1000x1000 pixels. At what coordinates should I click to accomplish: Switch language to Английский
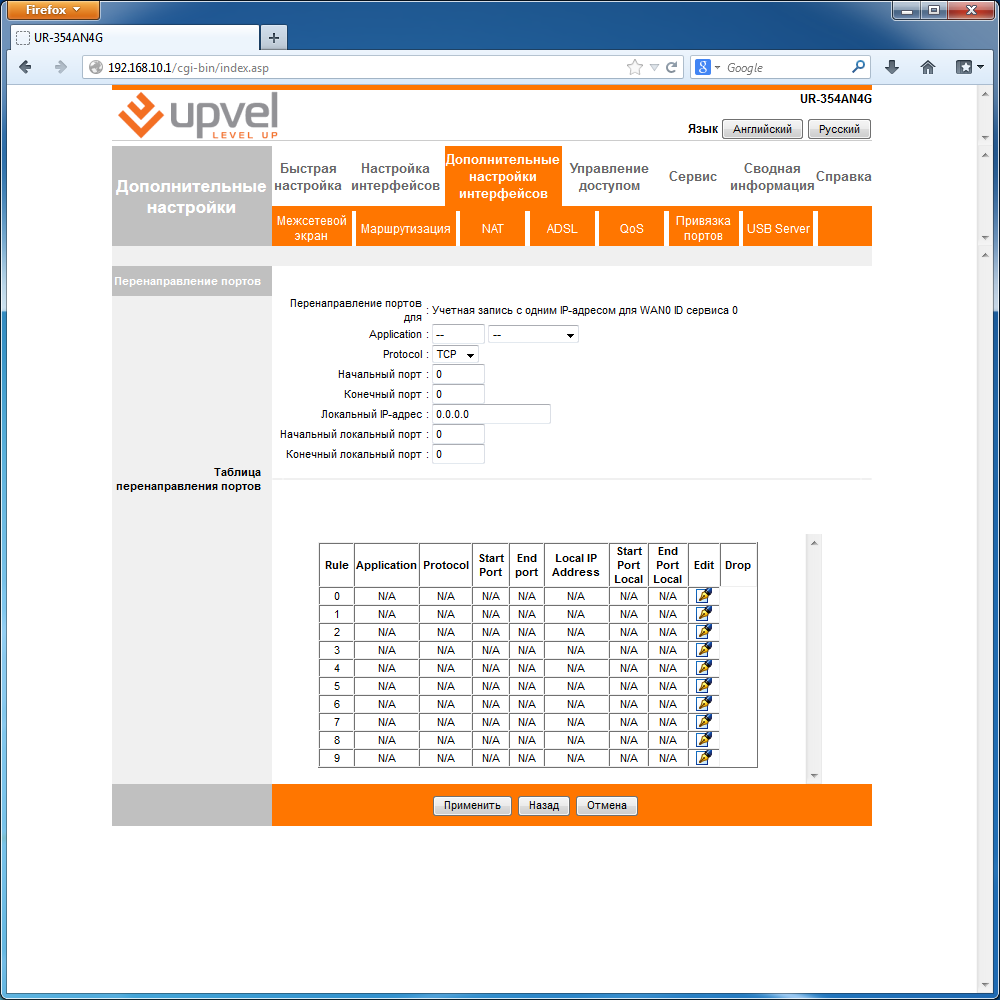coord(762,129)
